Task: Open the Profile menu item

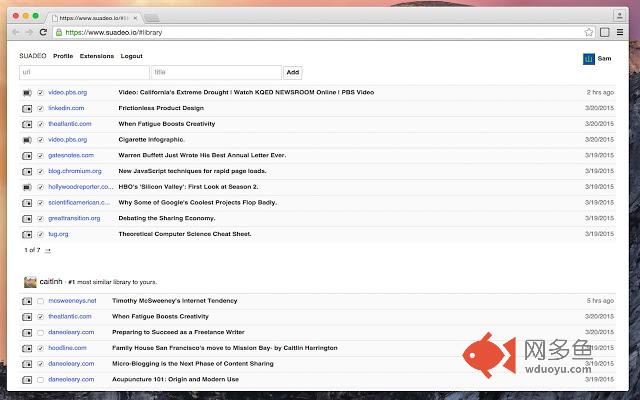Action: point(63,56)
